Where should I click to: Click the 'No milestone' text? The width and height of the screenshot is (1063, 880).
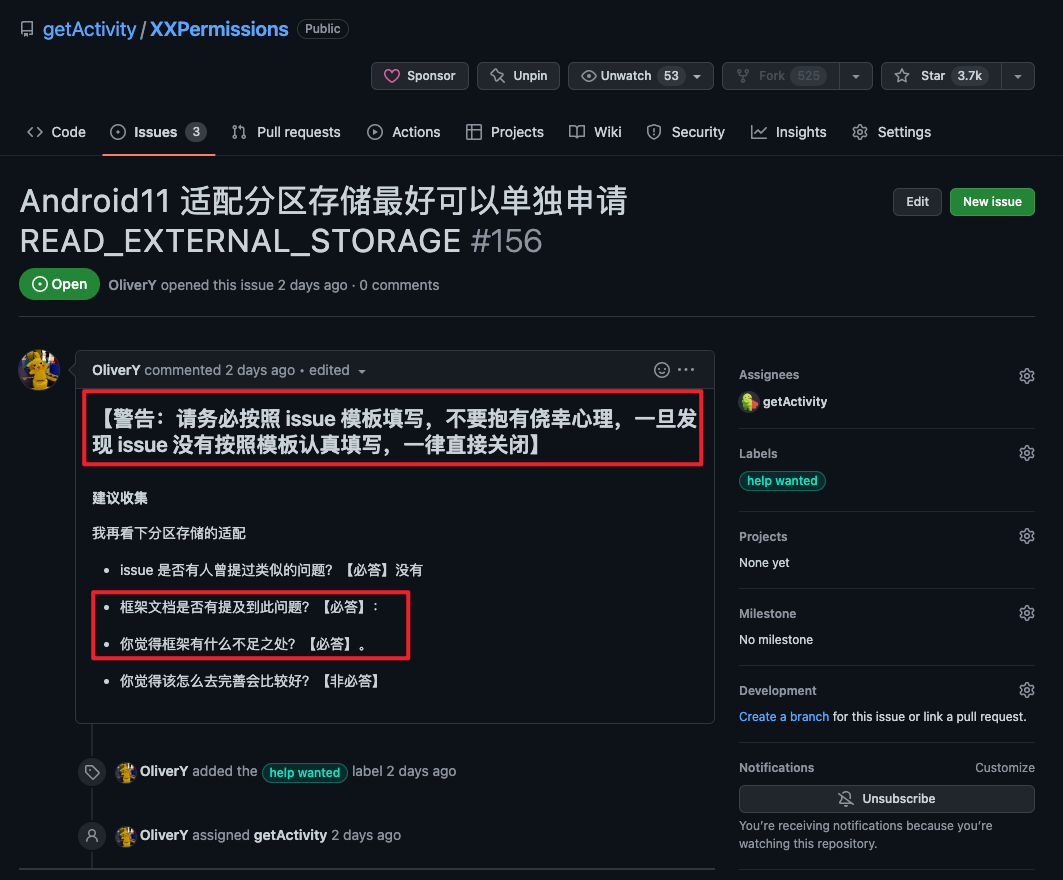click(x=776, y=639)
